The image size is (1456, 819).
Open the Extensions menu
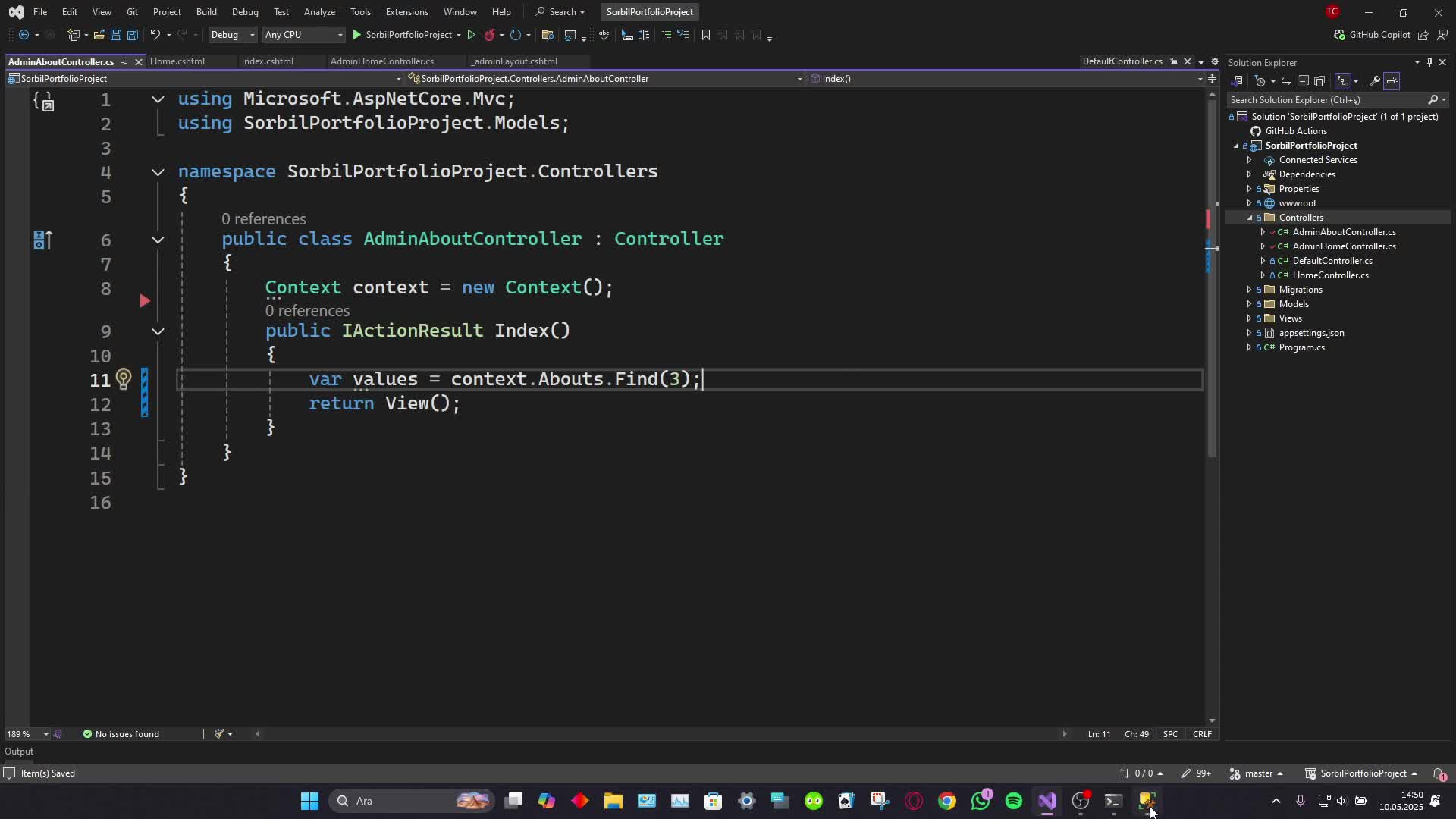[x=406, y=12]
